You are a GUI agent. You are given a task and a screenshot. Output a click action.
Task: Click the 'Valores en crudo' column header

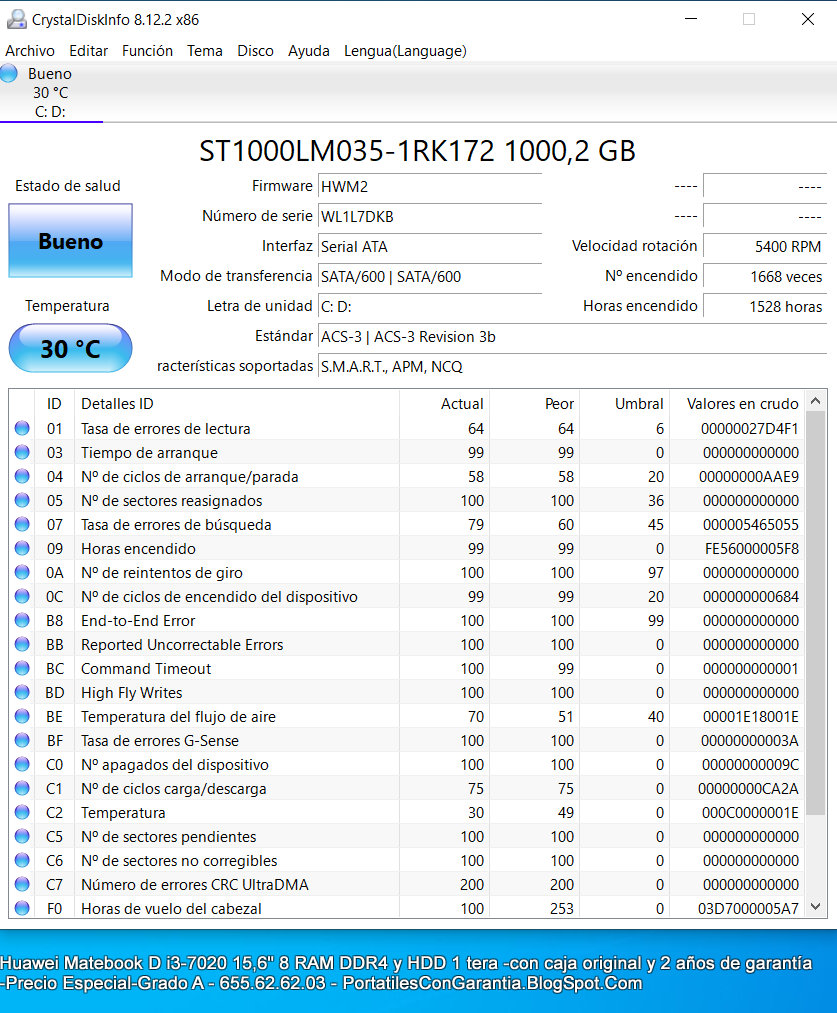tap(738, 404)
